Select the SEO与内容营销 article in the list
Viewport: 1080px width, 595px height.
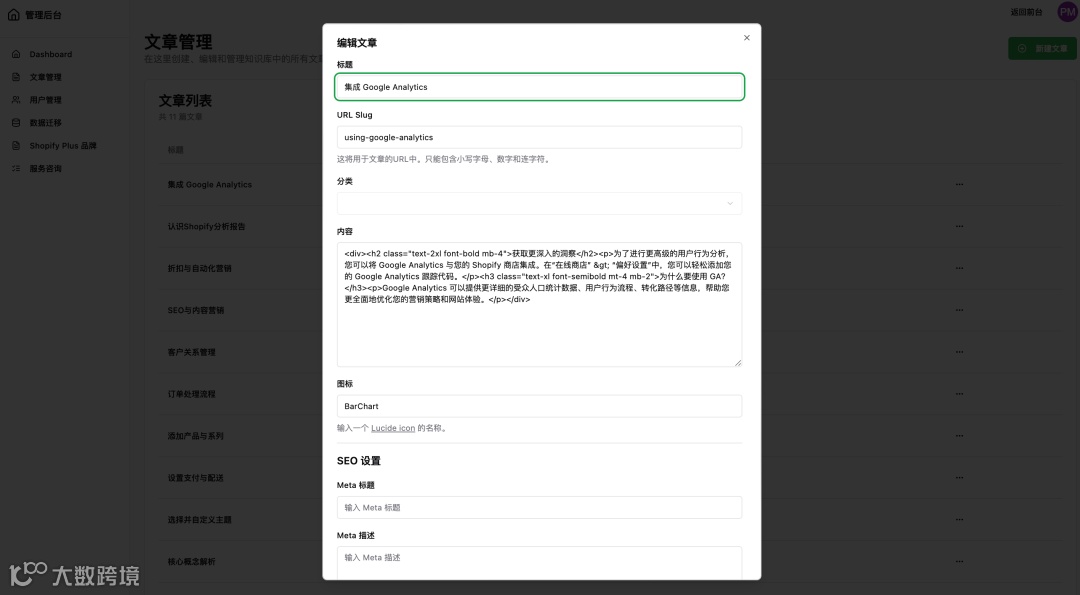click(196, 311)
